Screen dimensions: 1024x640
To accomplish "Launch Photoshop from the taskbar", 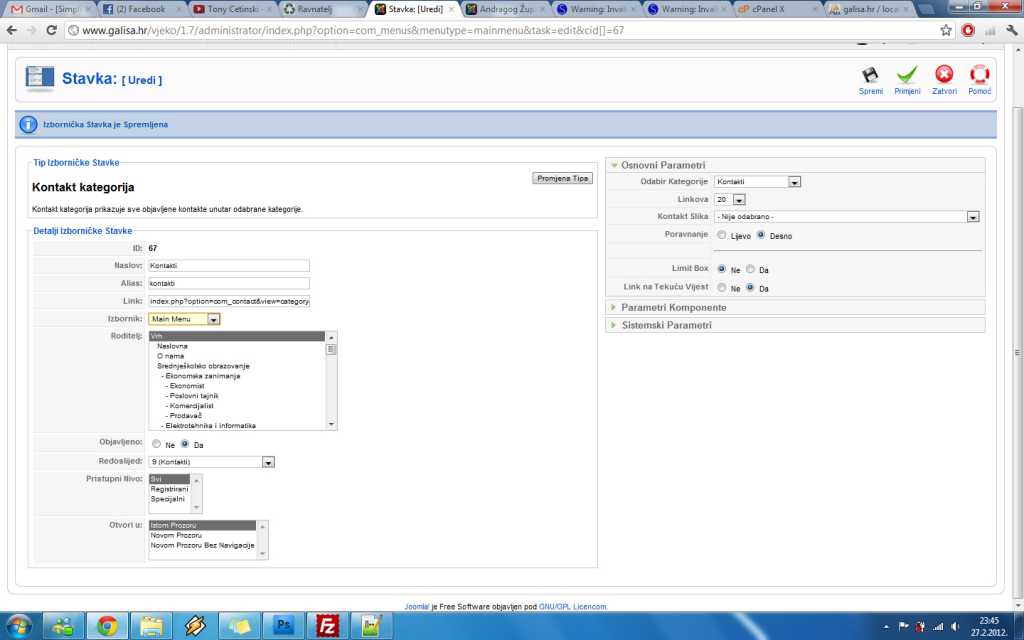I will 282,626.
